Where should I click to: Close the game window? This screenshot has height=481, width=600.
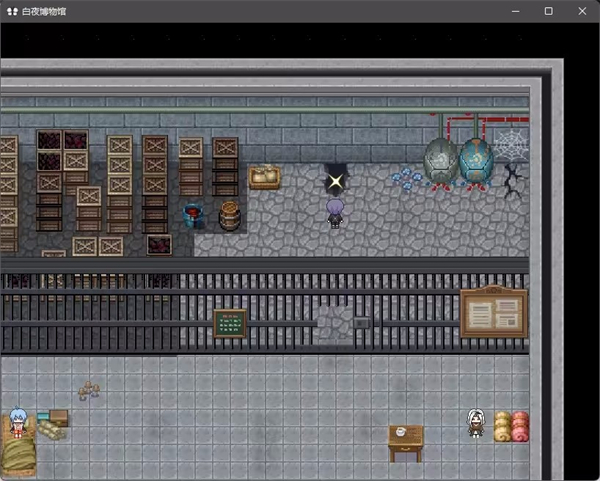[582, 11]
